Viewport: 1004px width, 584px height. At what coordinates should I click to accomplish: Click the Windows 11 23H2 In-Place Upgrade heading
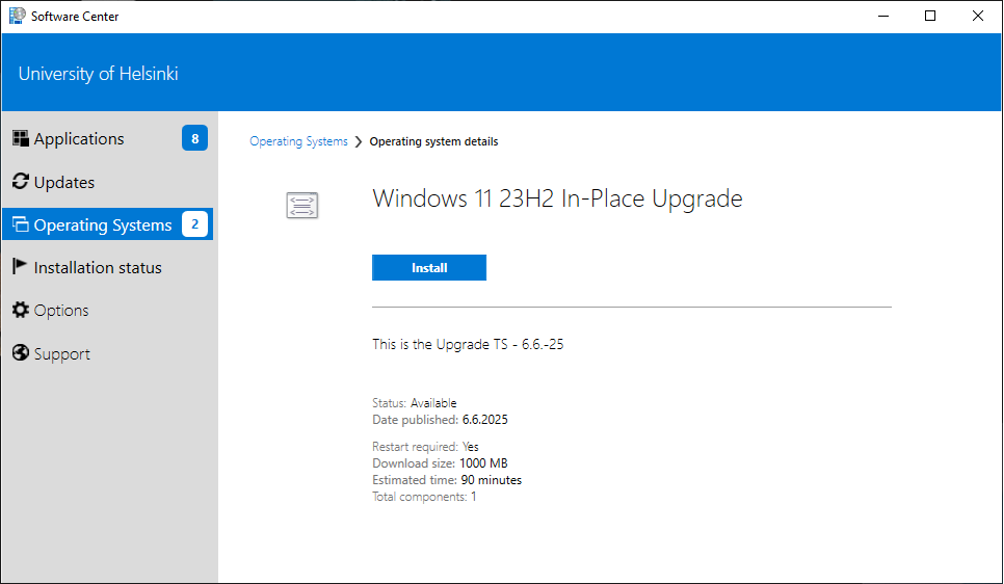pyautogui.click(x=557, y=199)
